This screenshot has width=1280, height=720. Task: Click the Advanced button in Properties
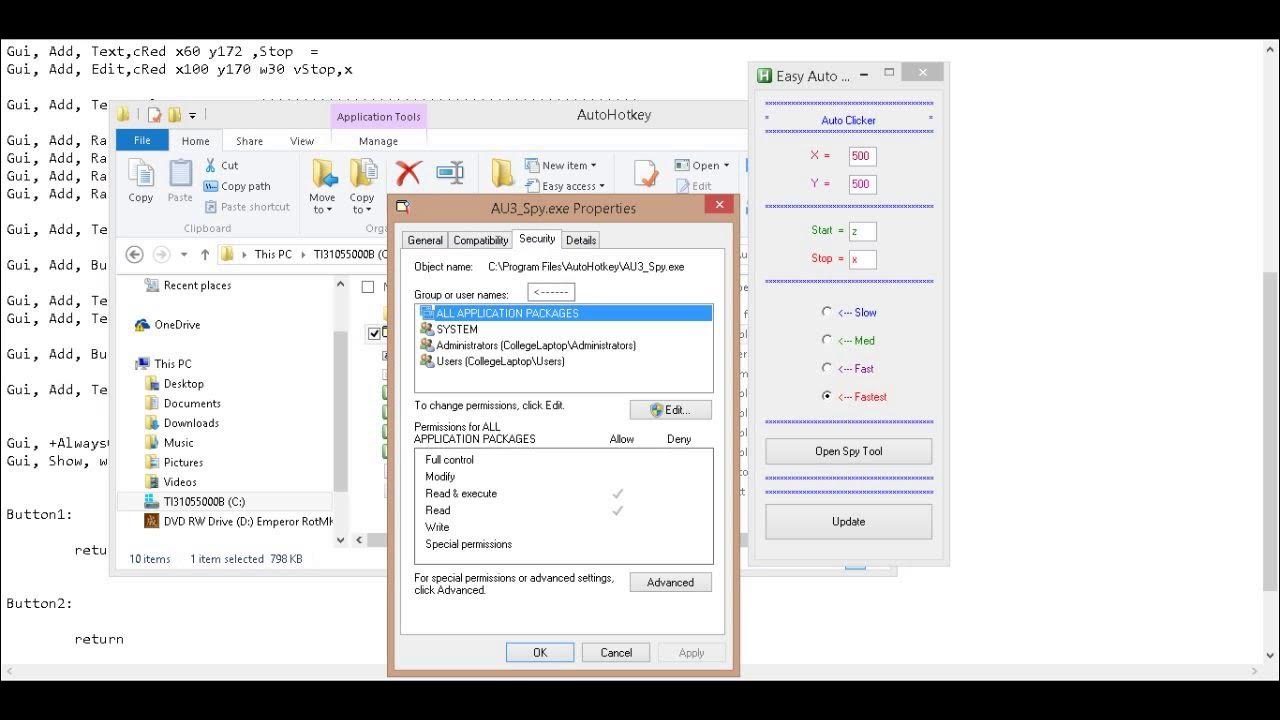point(671,582)
